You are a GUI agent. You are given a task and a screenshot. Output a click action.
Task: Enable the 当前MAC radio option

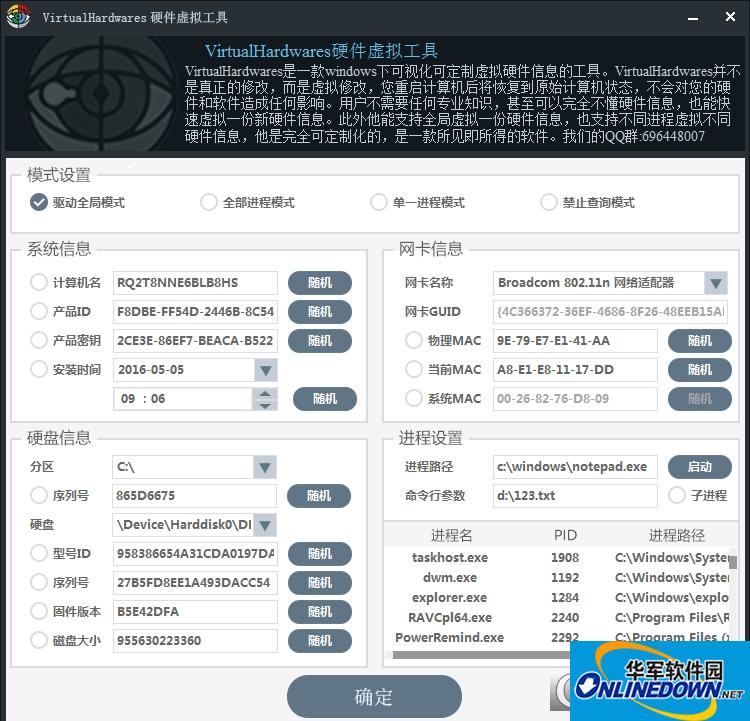[x=414, y=369]
